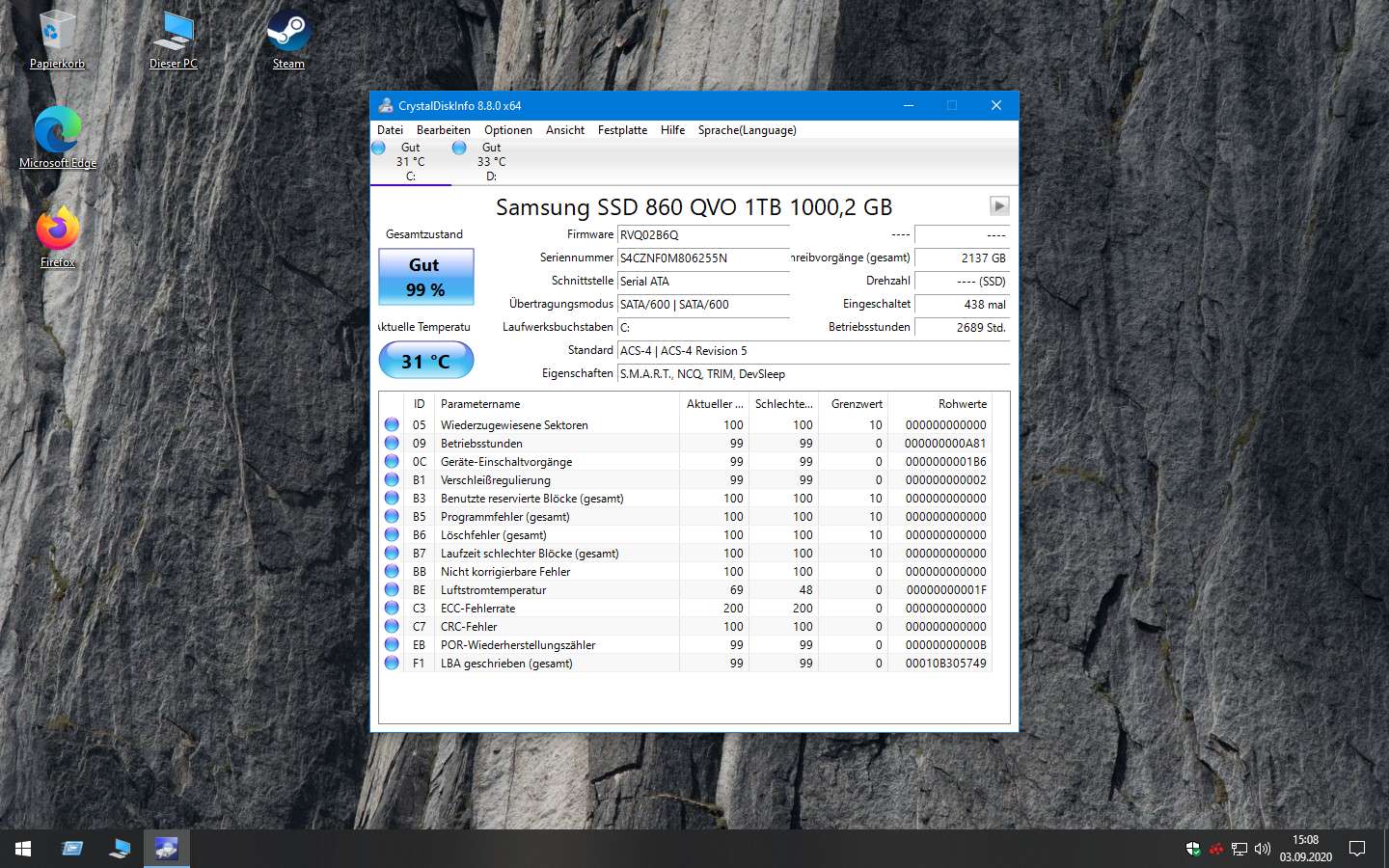
Task: Select the Dieser PC desktop icon
Action: (174, 40)
